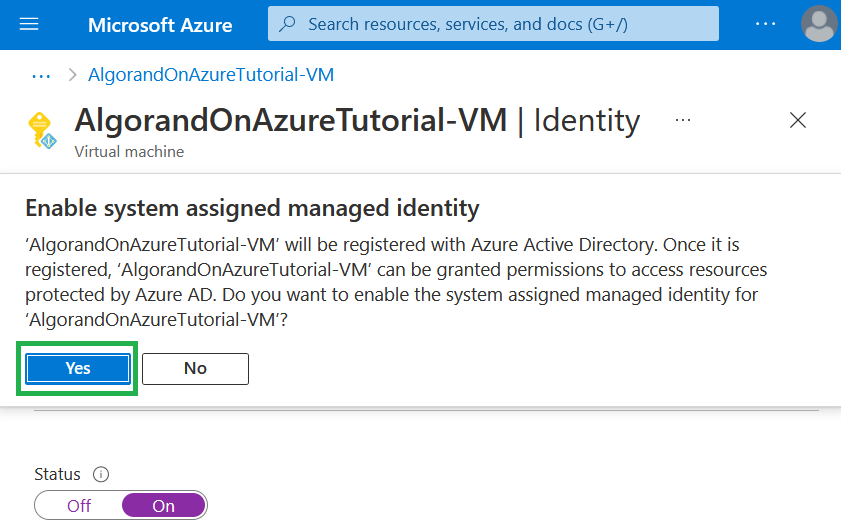Open the ellipsis menu next to Identity title
841x526 pixels.
click(x=683, y=120)
